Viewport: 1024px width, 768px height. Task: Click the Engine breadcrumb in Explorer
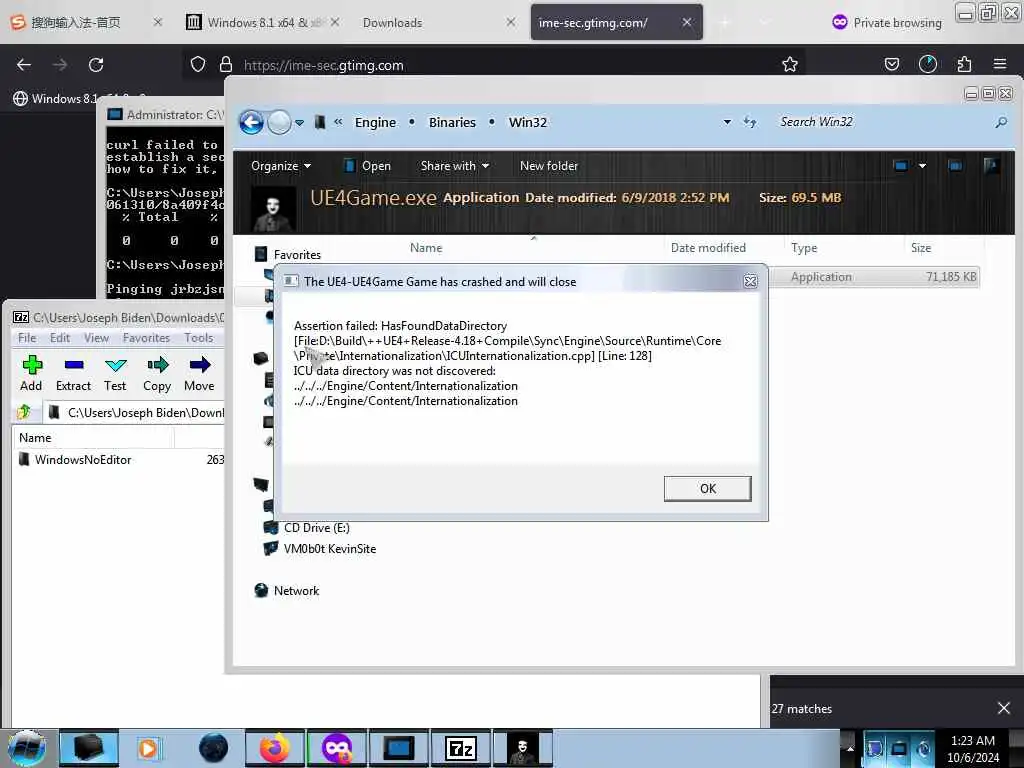pos(375,122)
